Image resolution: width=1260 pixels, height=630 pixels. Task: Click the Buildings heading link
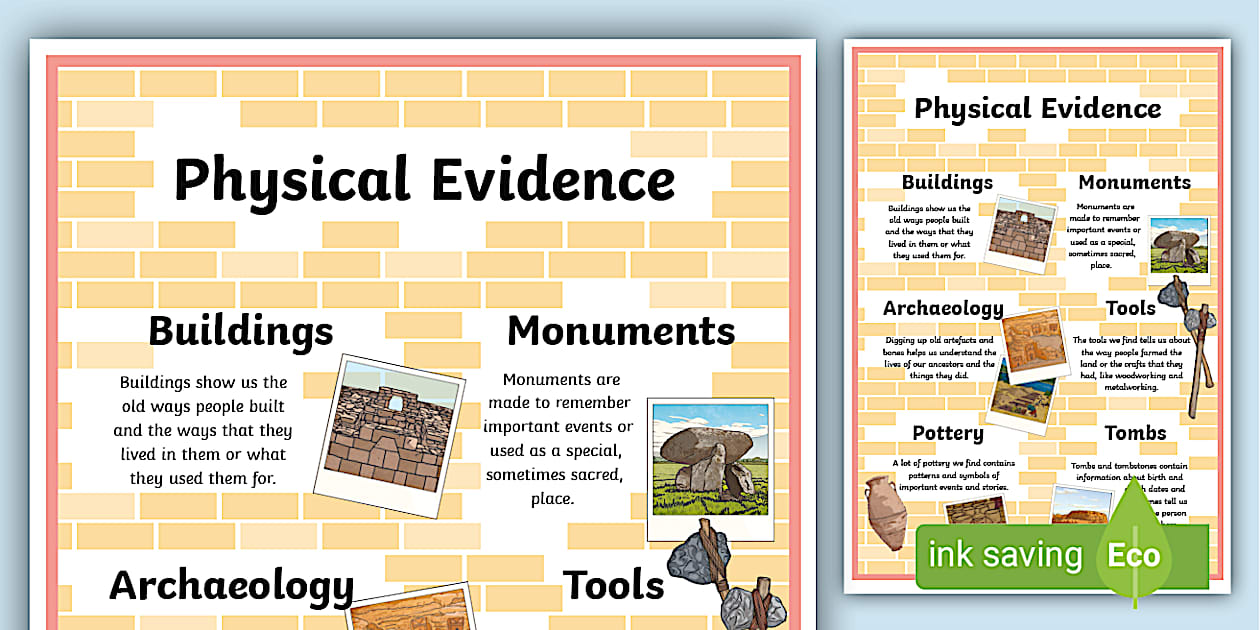[240, 330]
